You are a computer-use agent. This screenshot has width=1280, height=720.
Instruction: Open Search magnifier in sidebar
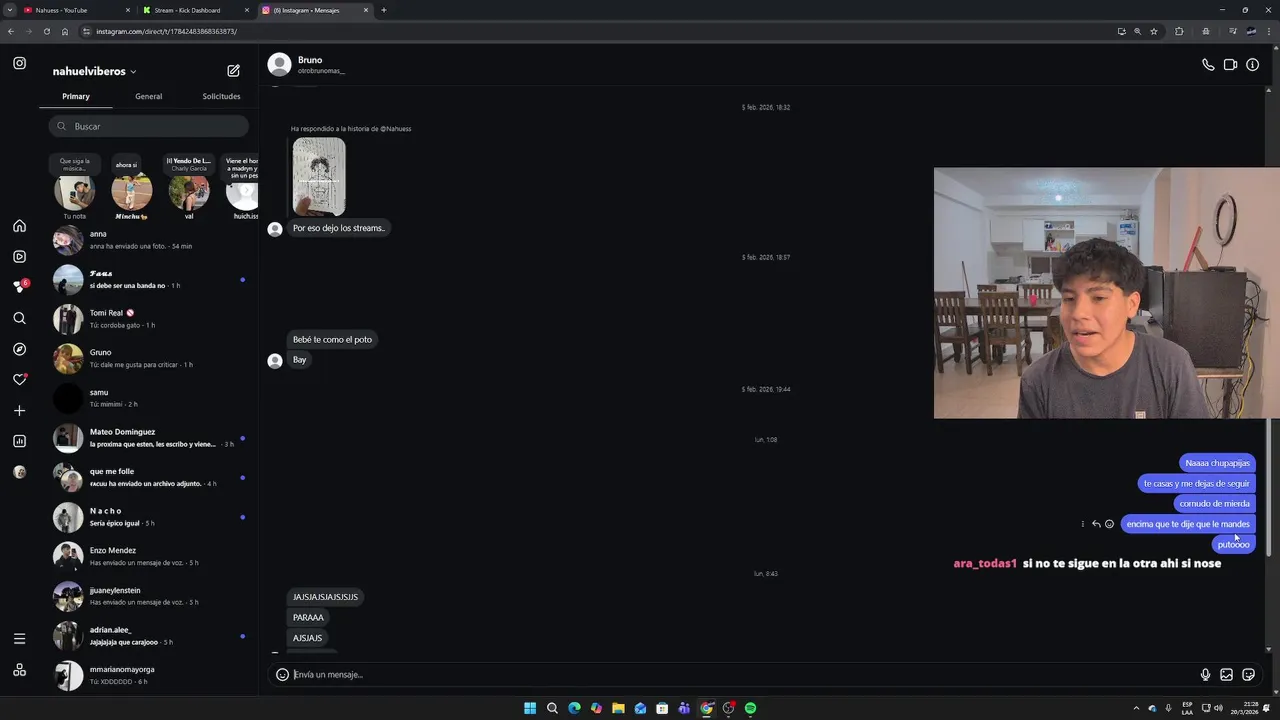pos(19,318)
